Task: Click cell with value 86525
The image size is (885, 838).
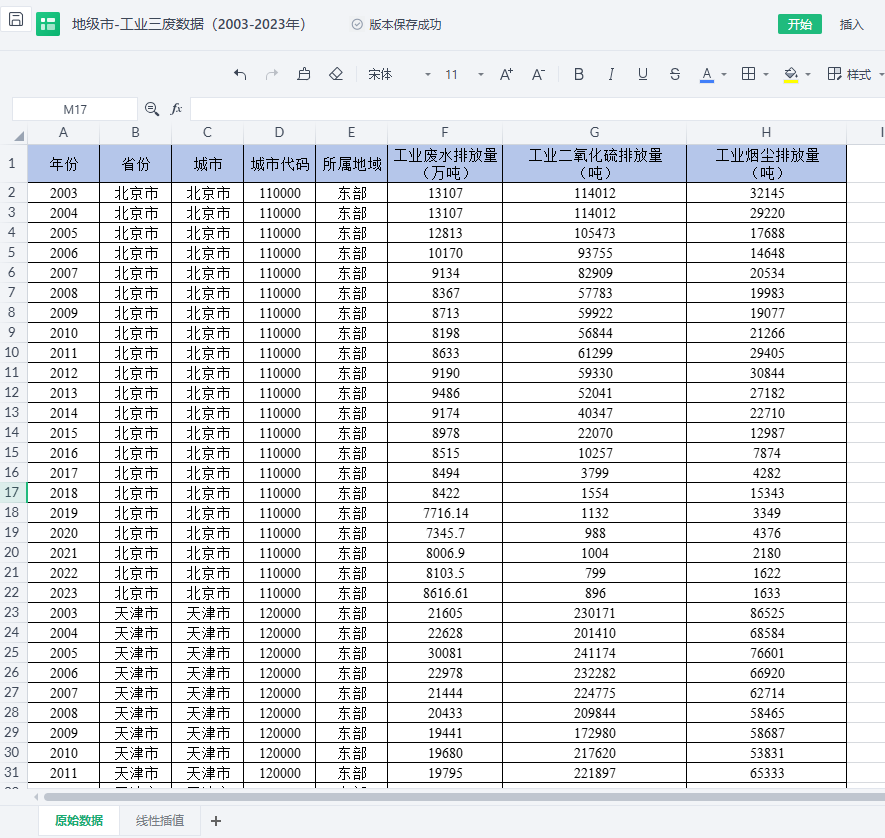Action: pos(766,613)
